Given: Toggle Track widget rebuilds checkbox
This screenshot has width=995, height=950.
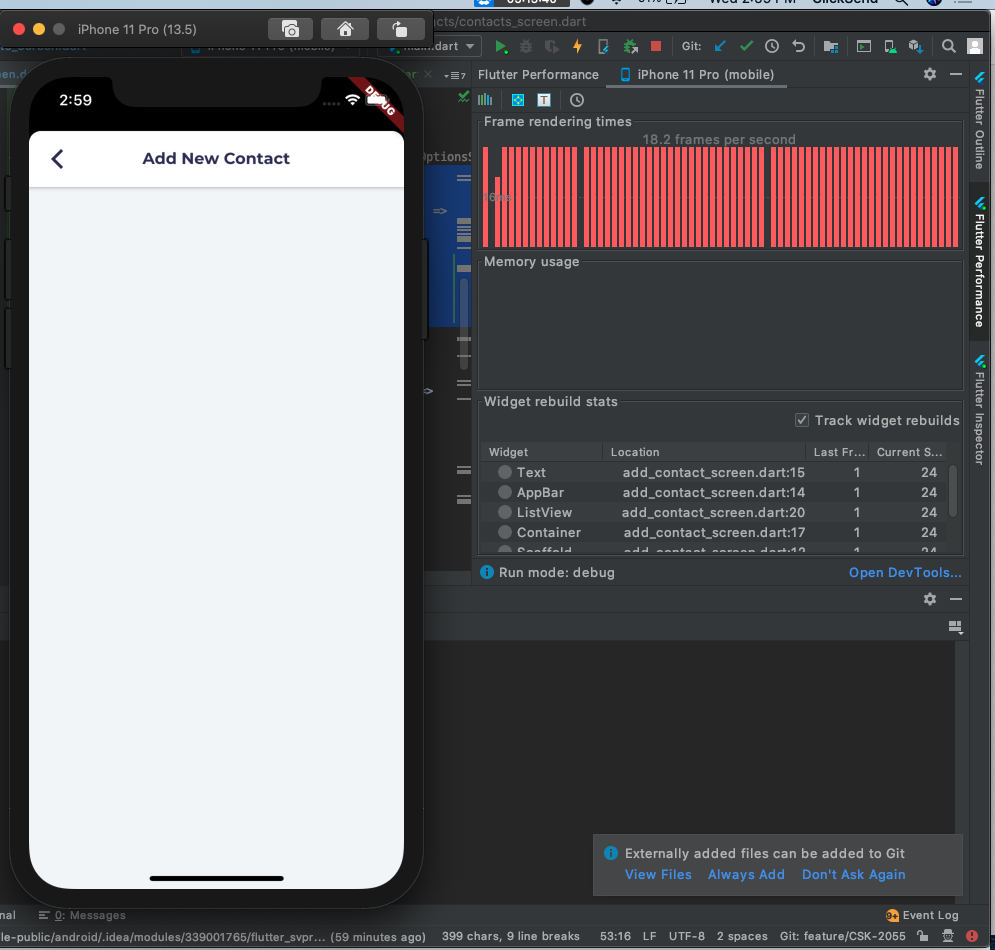Looking at the screenshot, I should coord(802,420).
